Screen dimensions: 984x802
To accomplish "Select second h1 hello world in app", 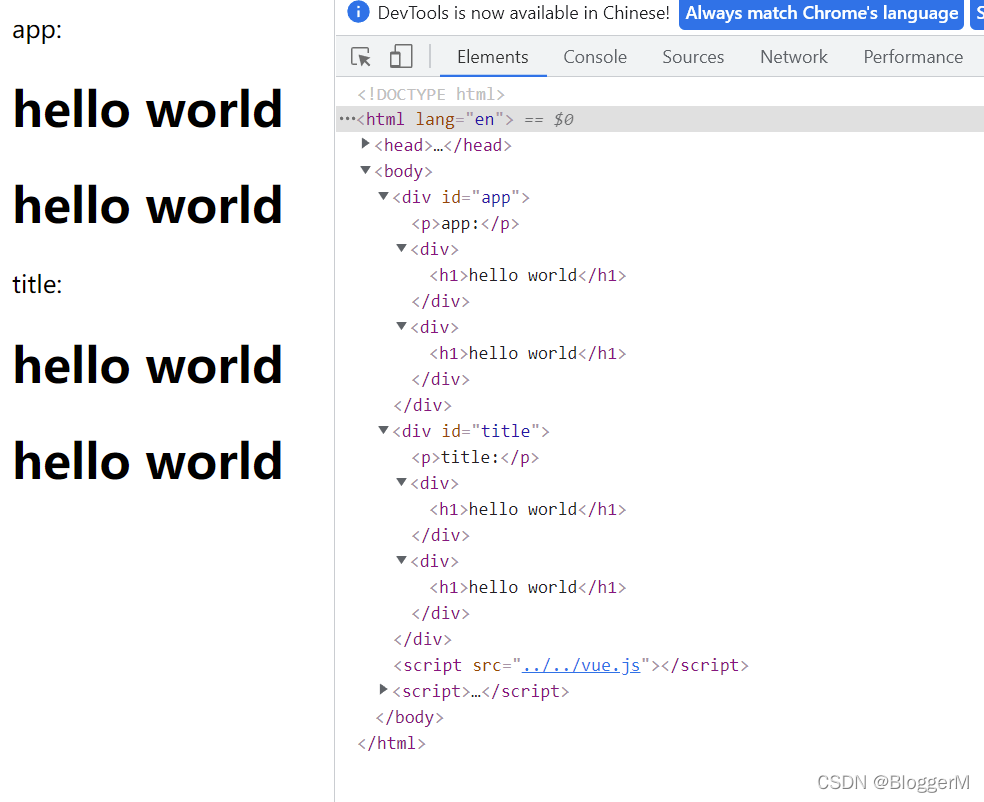I will [528, 353].
